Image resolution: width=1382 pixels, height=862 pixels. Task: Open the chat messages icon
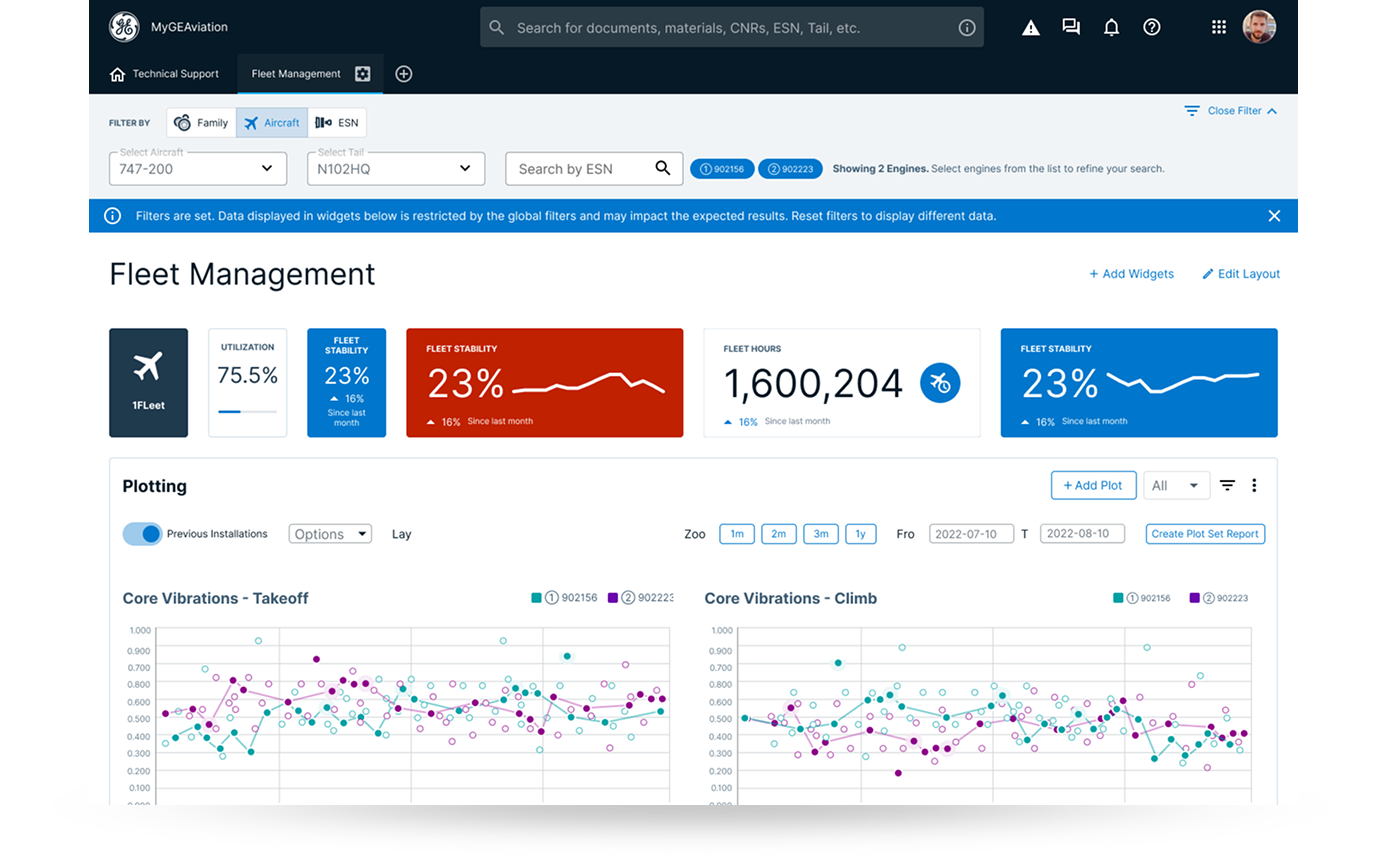[1071, 28]
